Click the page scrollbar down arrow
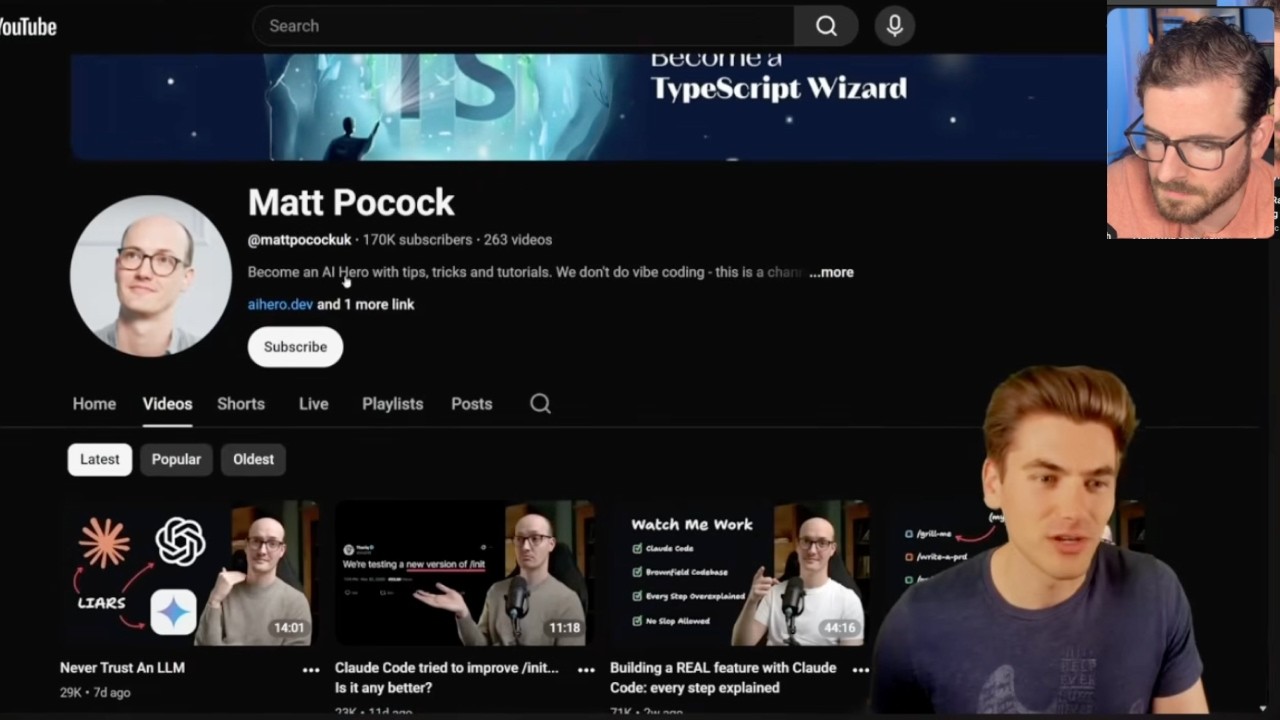 [x=1263, y=709]
